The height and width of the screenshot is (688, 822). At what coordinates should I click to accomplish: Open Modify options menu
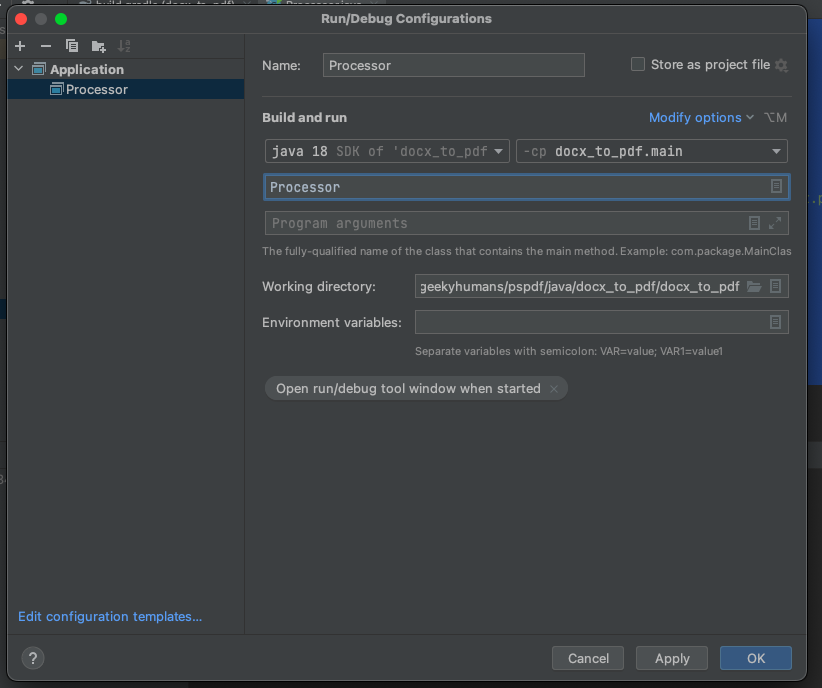tap(701, 117)
